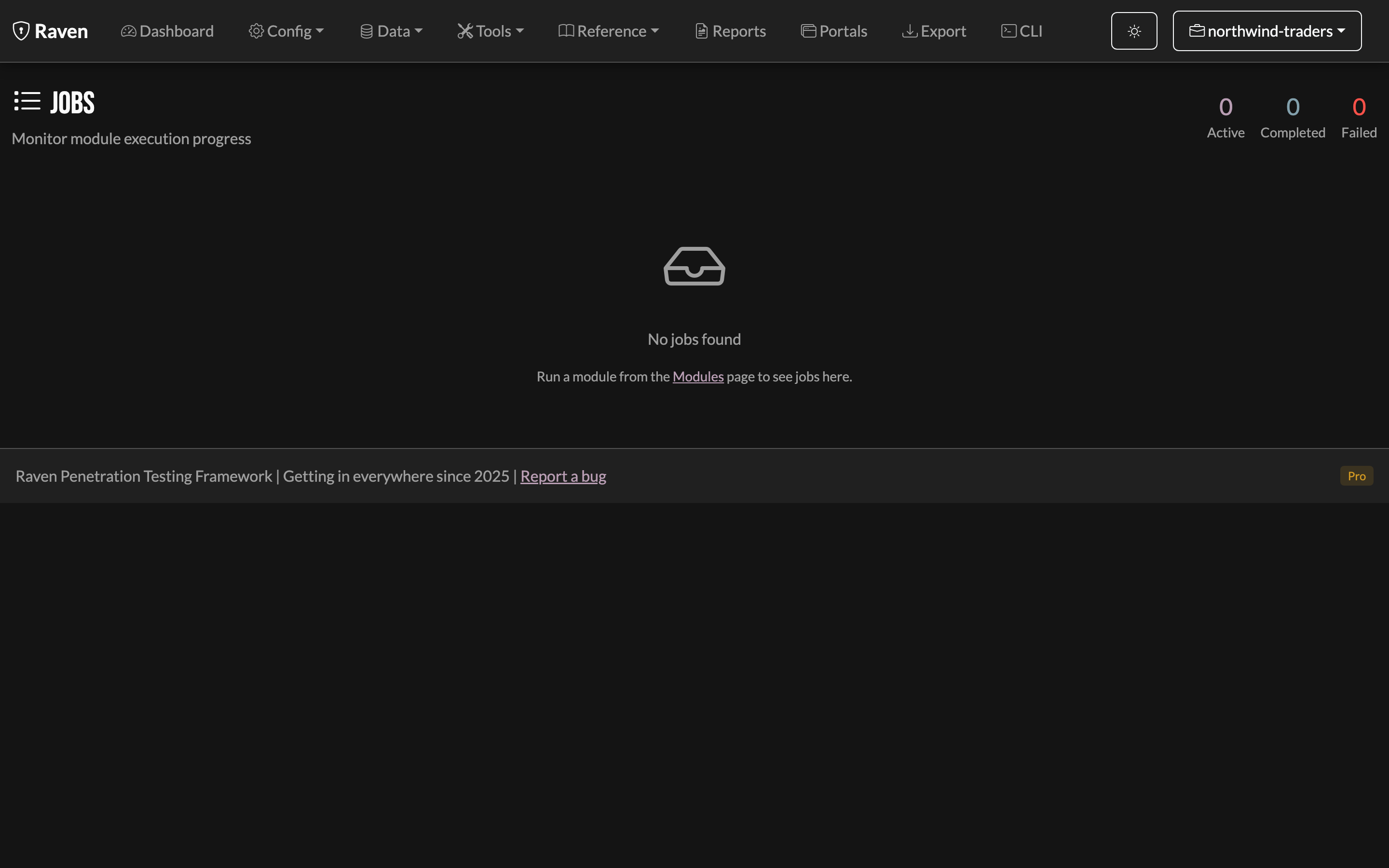1389x868 pixels.
Task: Click the Failed jobs counter
Action: (x=1359, y=118)
